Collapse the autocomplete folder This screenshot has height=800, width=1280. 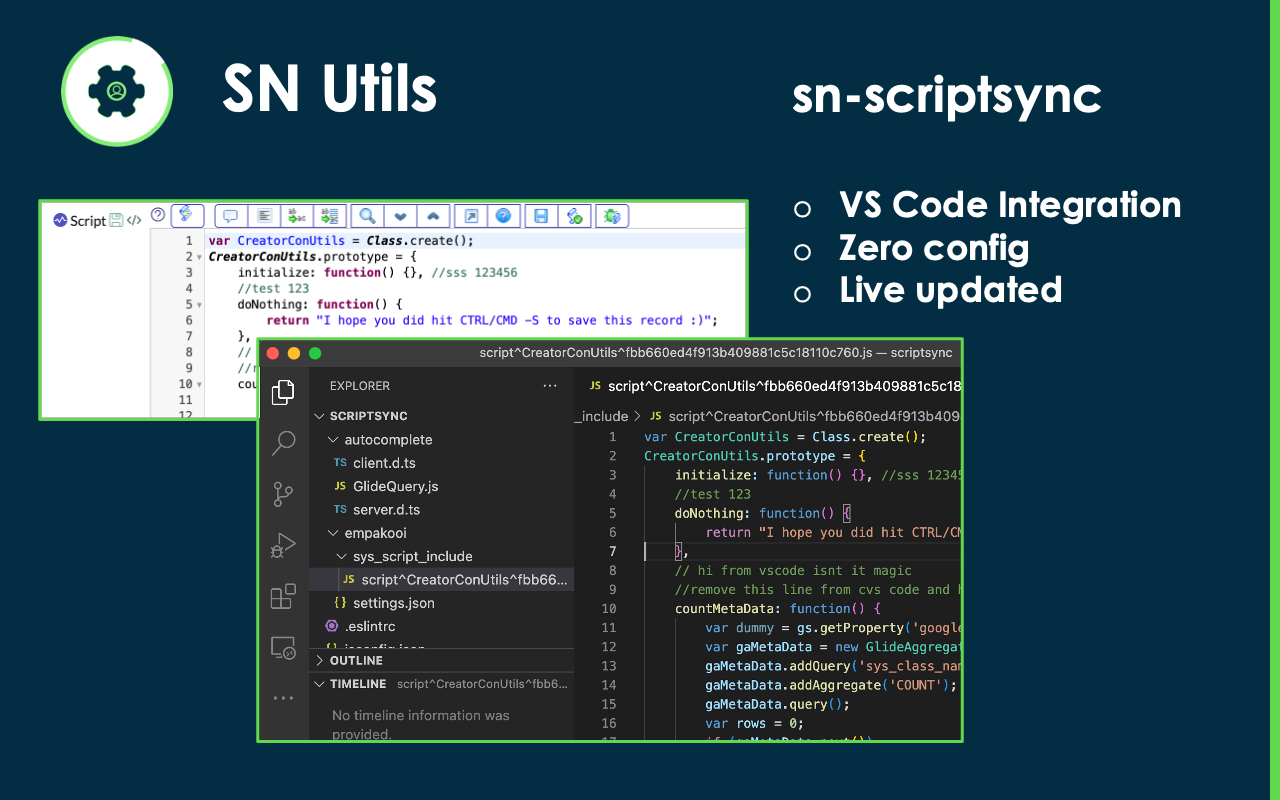tap(333, 439)
